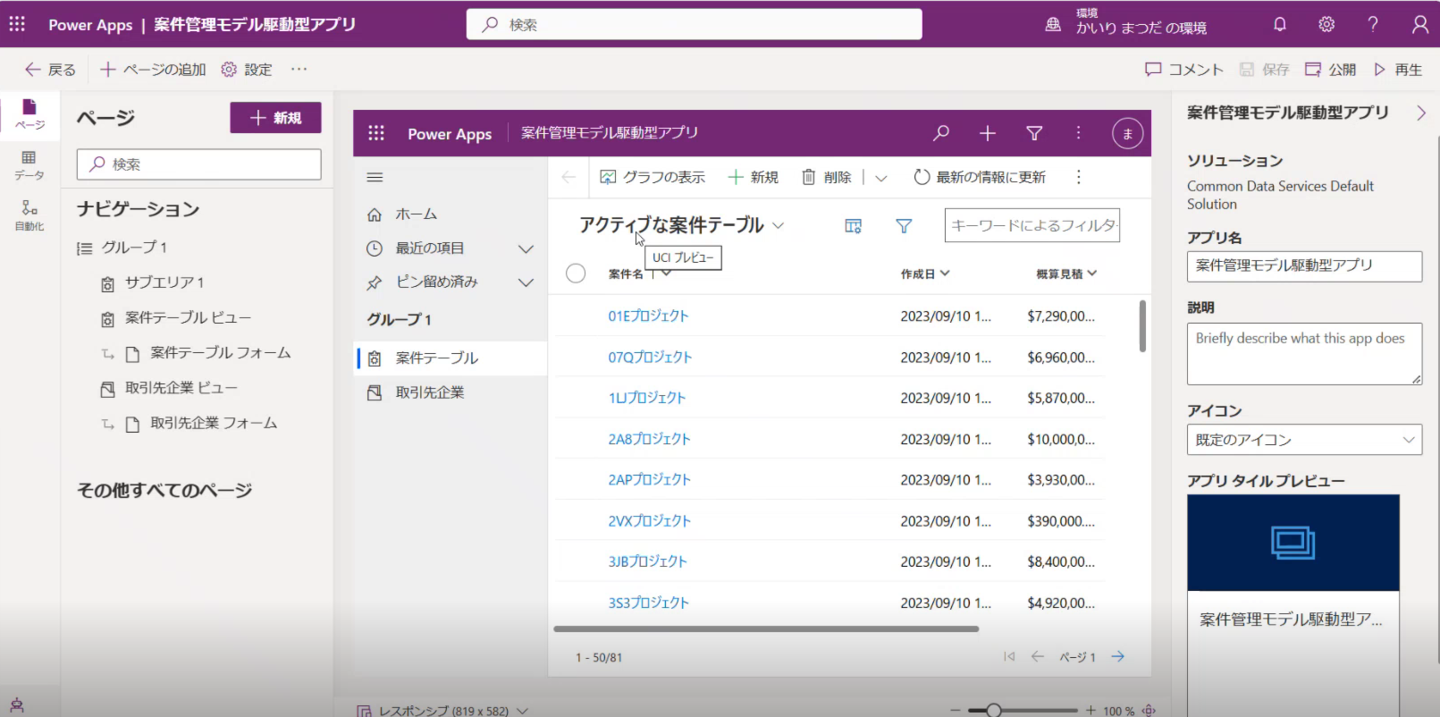Open the 01Eプロジェクト record link
The height and width of the screenshot is (717, 1440).
coord(648,316)
